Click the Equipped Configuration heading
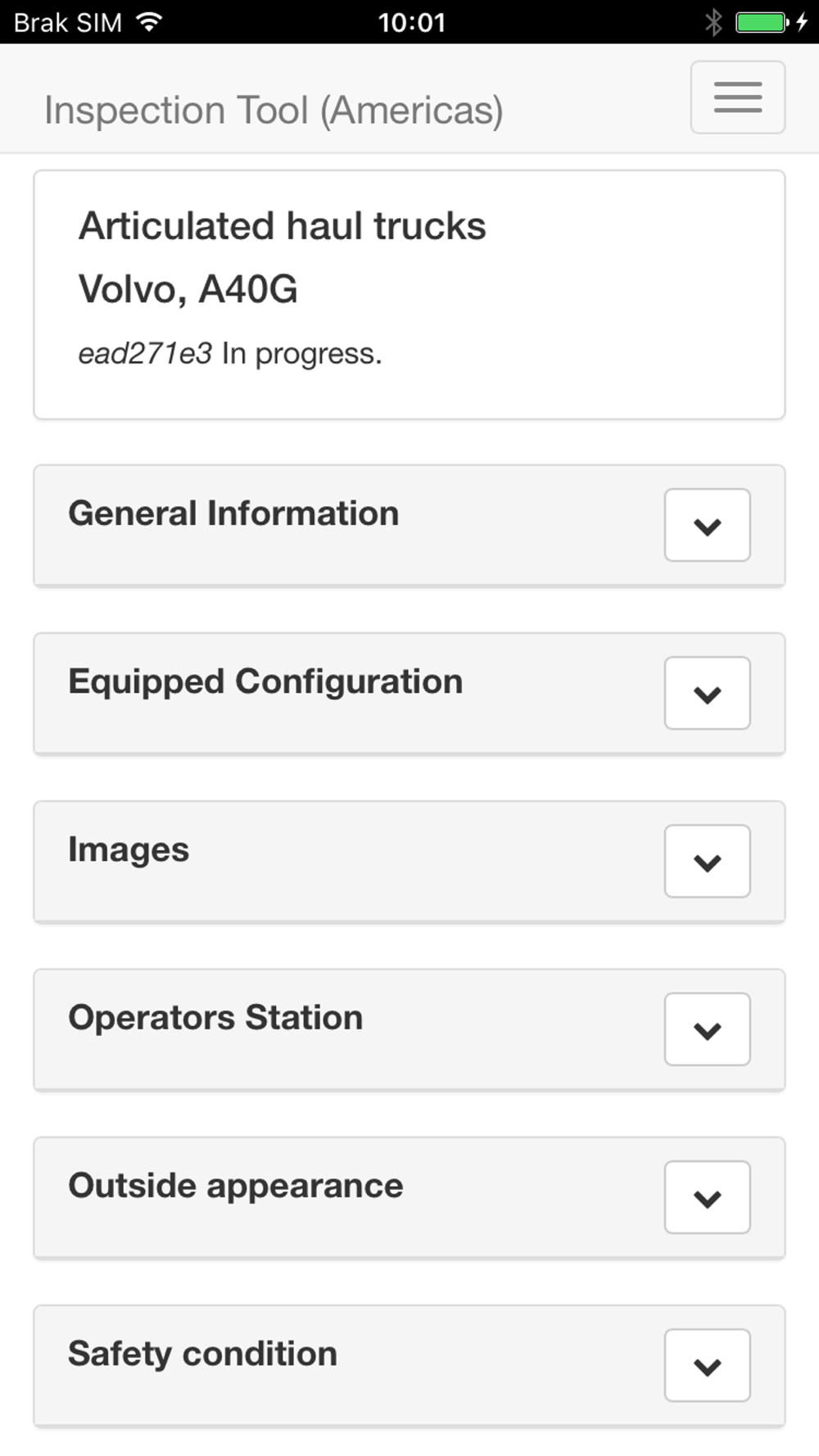 [265, 681]
